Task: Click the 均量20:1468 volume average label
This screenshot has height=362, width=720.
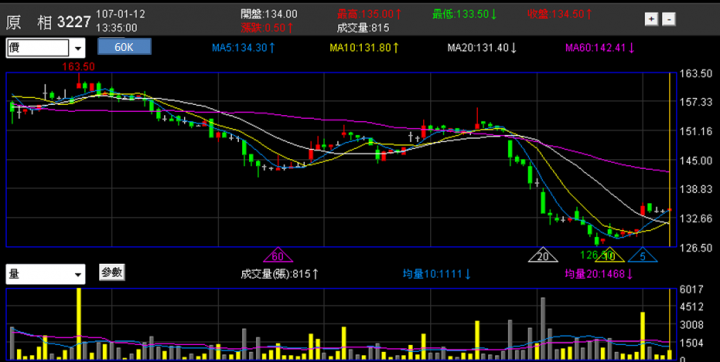Action: click(599, 274)
